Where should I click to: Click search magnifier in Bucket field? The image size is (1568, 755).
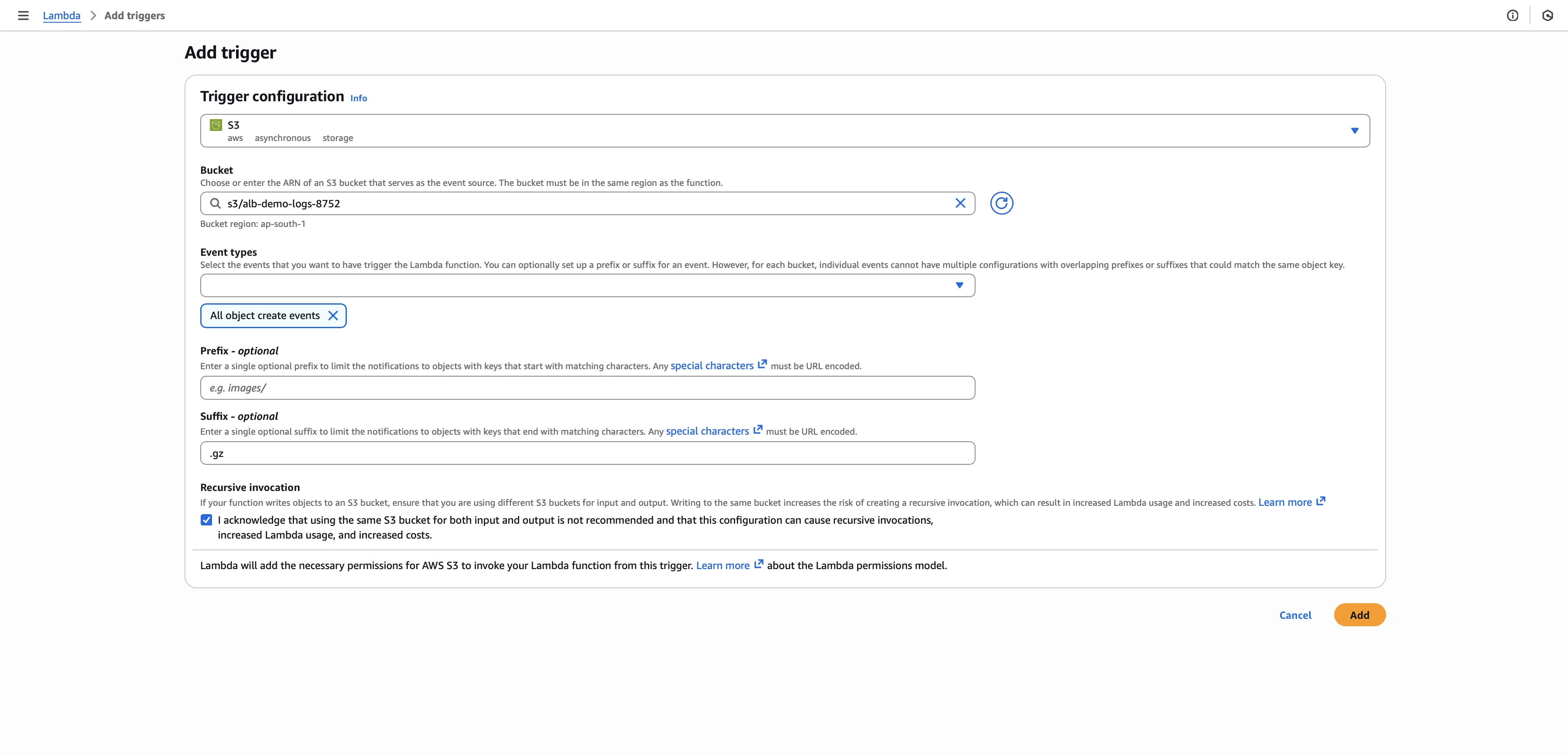(x=215, y=203)
